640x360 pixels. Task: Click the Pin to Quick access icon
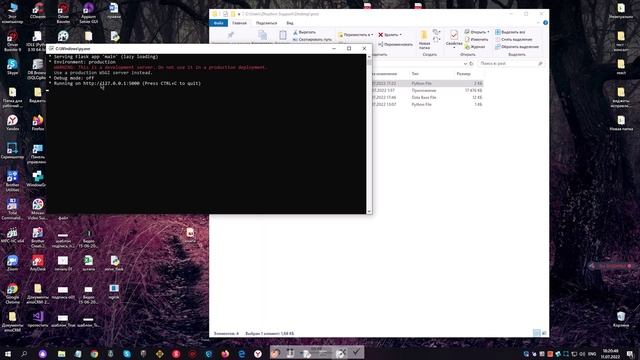pyautogui.click(x=231, y=35)
